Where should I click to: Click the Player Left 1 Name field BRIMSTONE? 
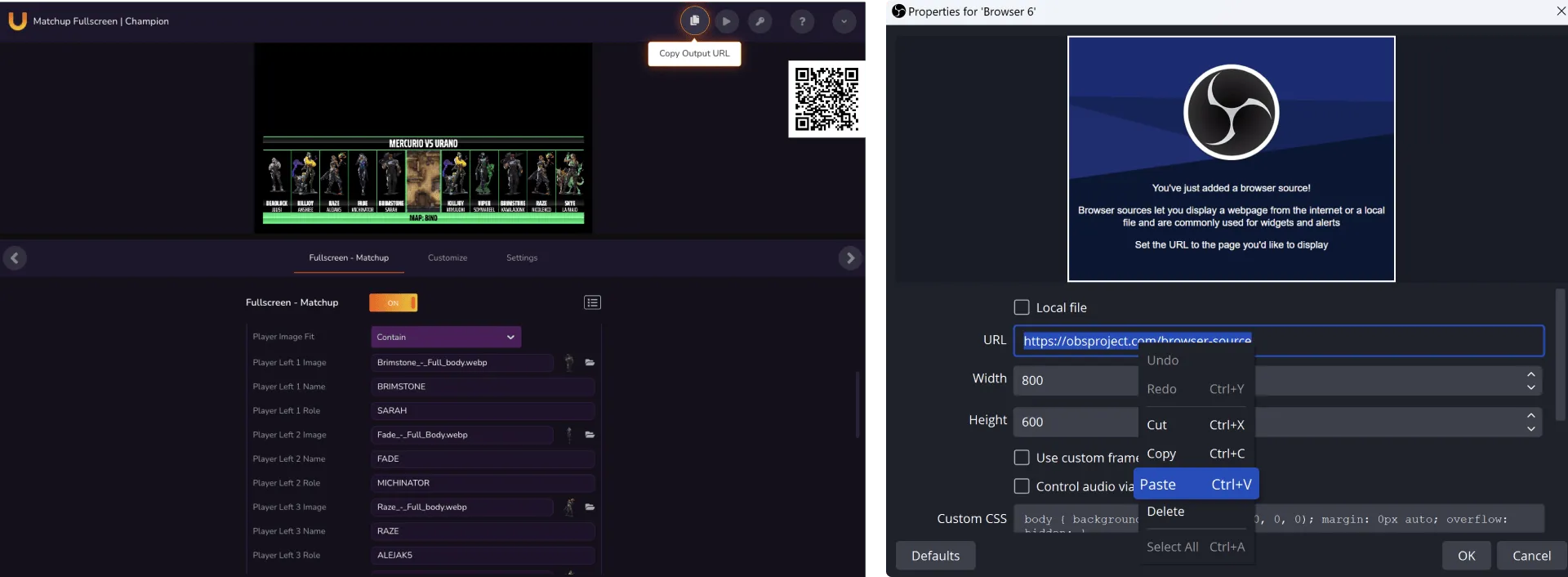[x=483, y=387]
